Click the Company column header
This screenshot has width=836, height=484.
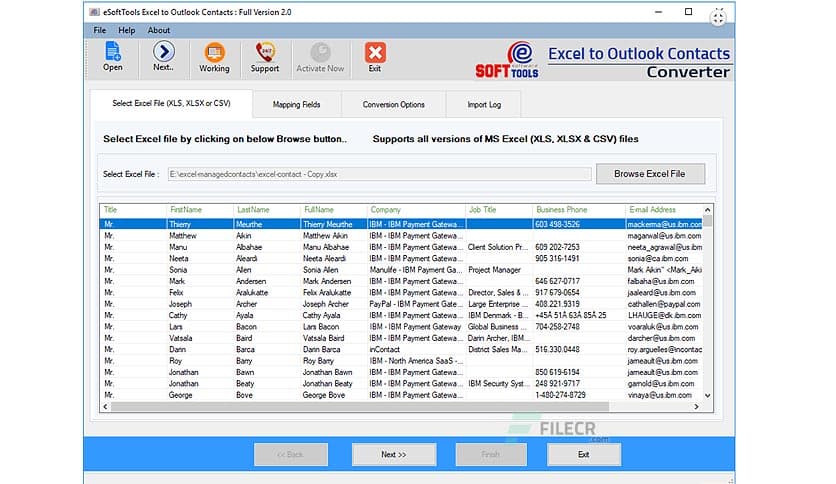coord(416,210)
